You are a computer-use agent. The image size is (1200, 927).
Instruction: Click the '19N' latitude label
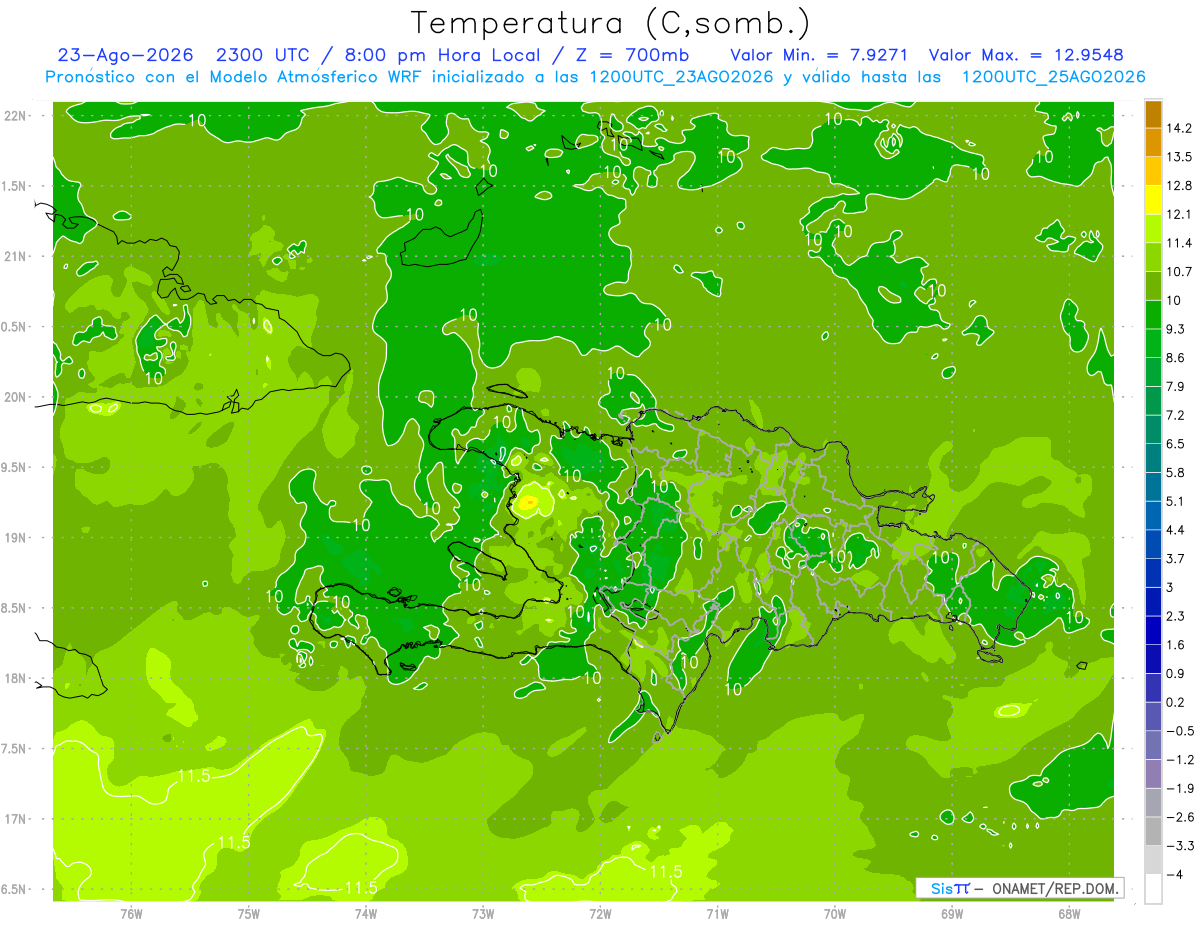pos(15,538)
